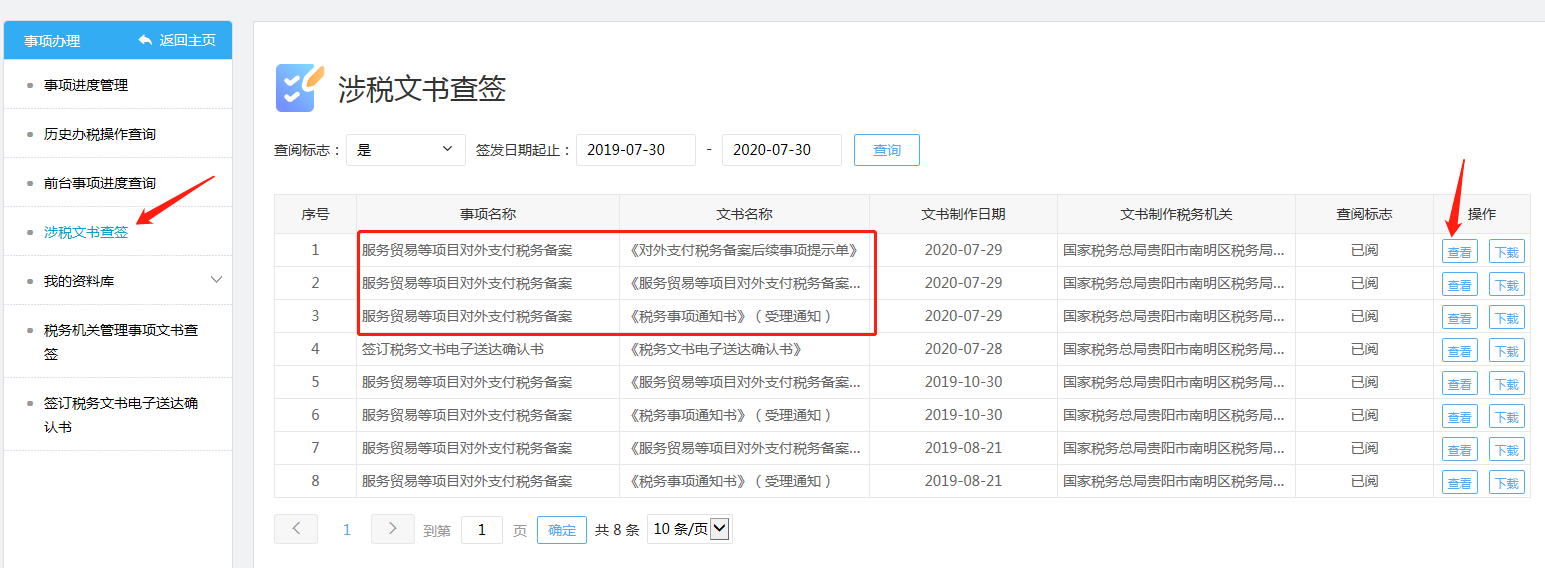Open the 查阅标志 dropdown
The width and height of the screenshot is (1545, 568).
405,150
